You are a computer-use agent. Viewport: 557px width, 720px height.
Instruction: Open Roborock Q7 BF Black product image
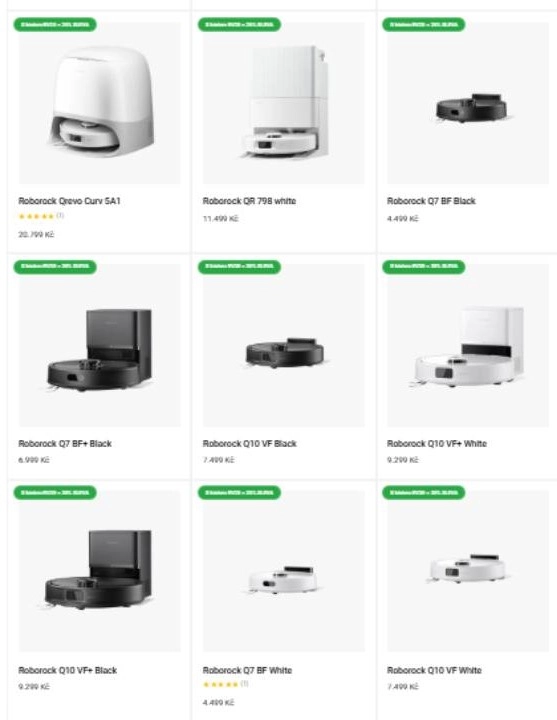click(x=468, y=103)
